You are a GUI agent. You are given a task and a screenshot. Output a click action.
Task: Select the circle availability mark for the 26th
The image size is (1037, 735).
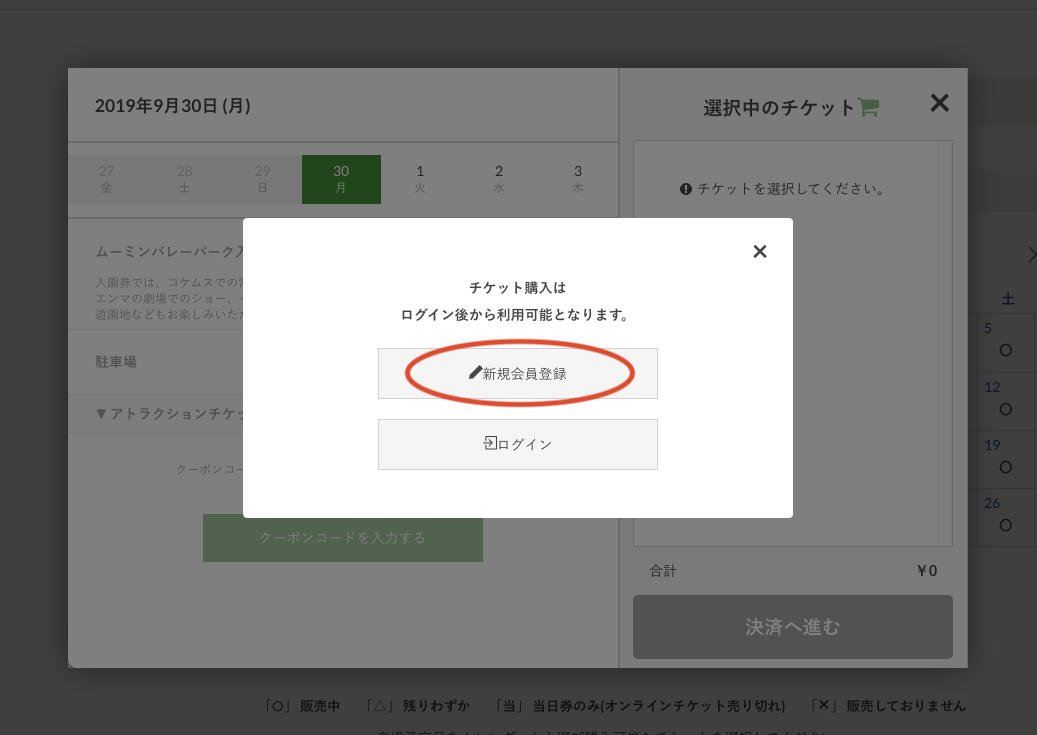click(1005, 524)
